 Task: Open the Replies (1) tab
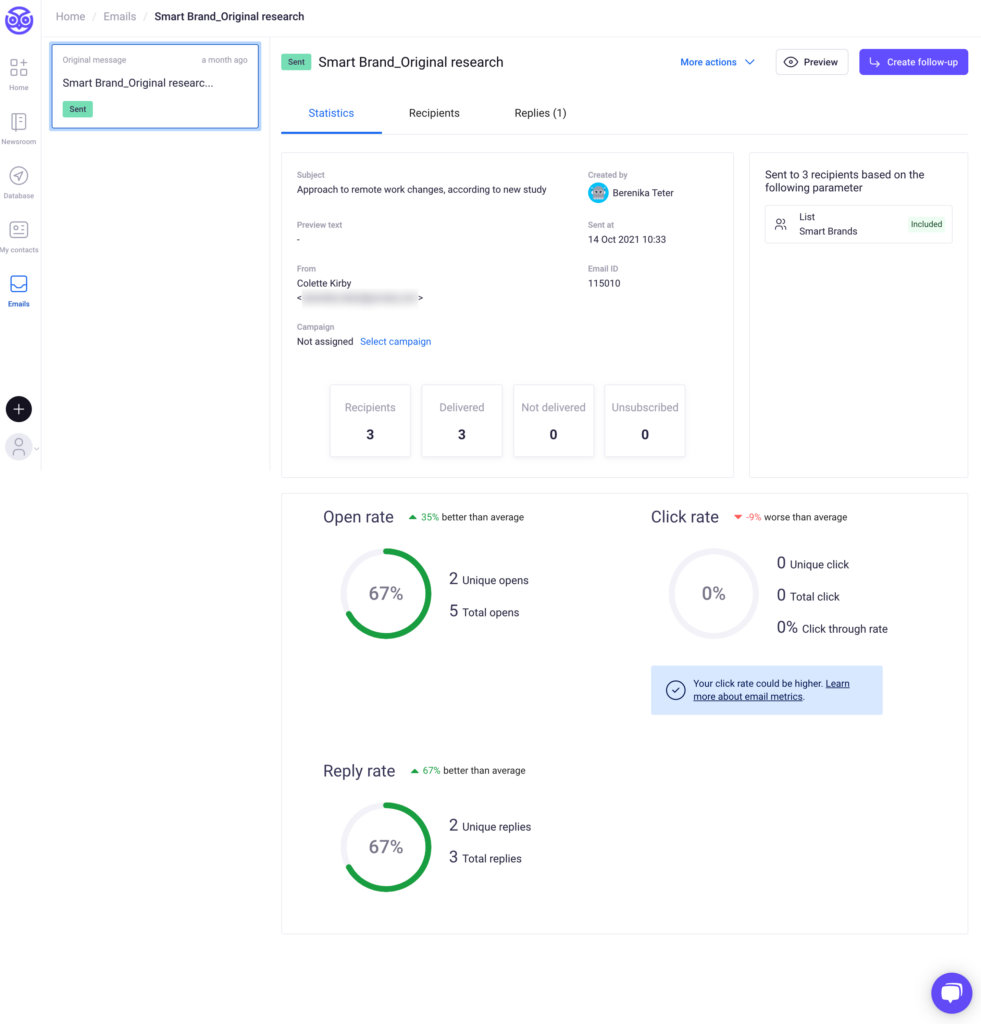[x=540, y=113]
